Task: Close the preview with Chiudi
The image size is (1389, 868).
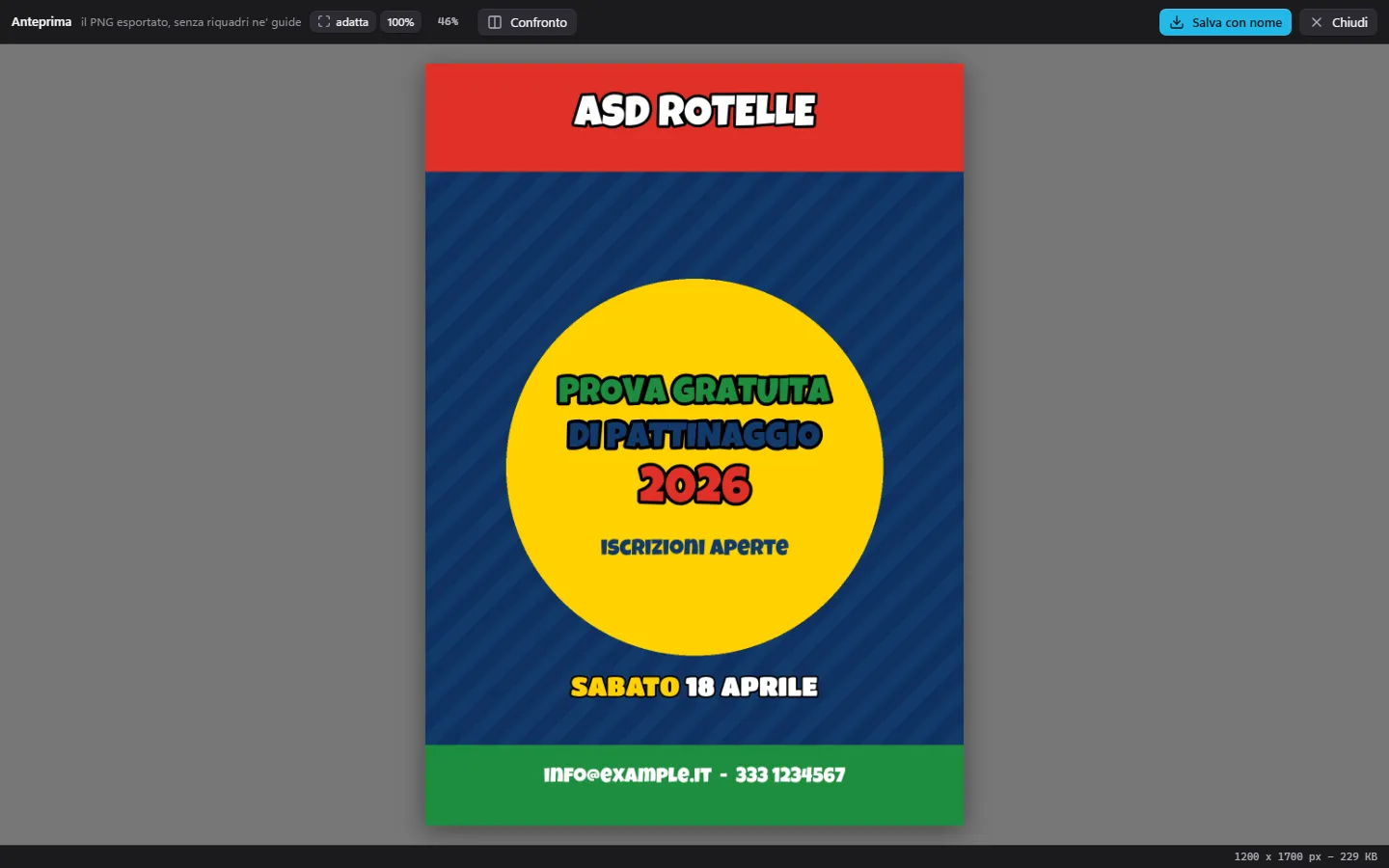Action: pos(1338,22)
